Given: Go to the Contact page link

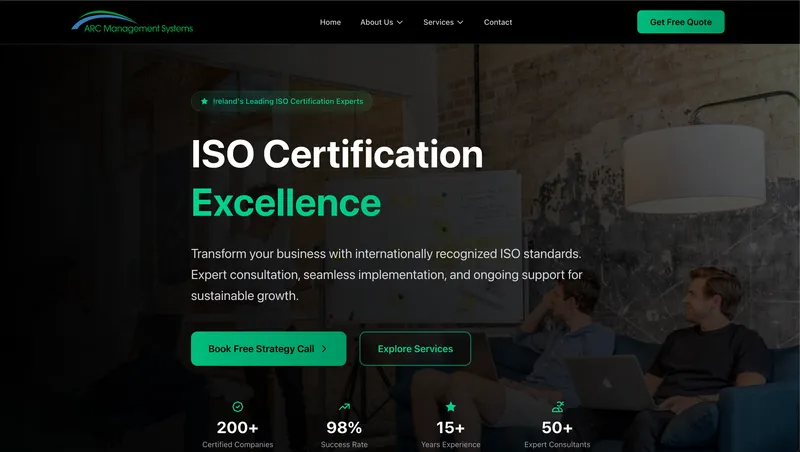Looking at the screenshot, I should coord(498,22).
